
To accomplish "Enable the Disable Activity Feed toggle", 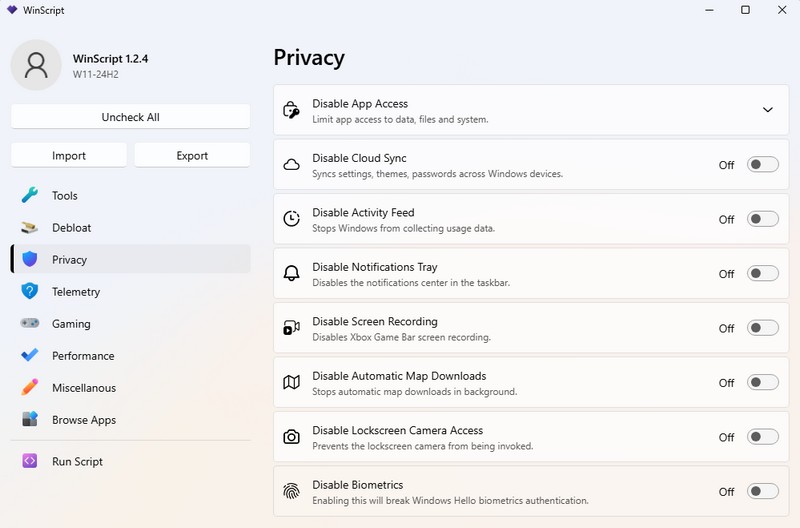I will [x=762, y=219].
